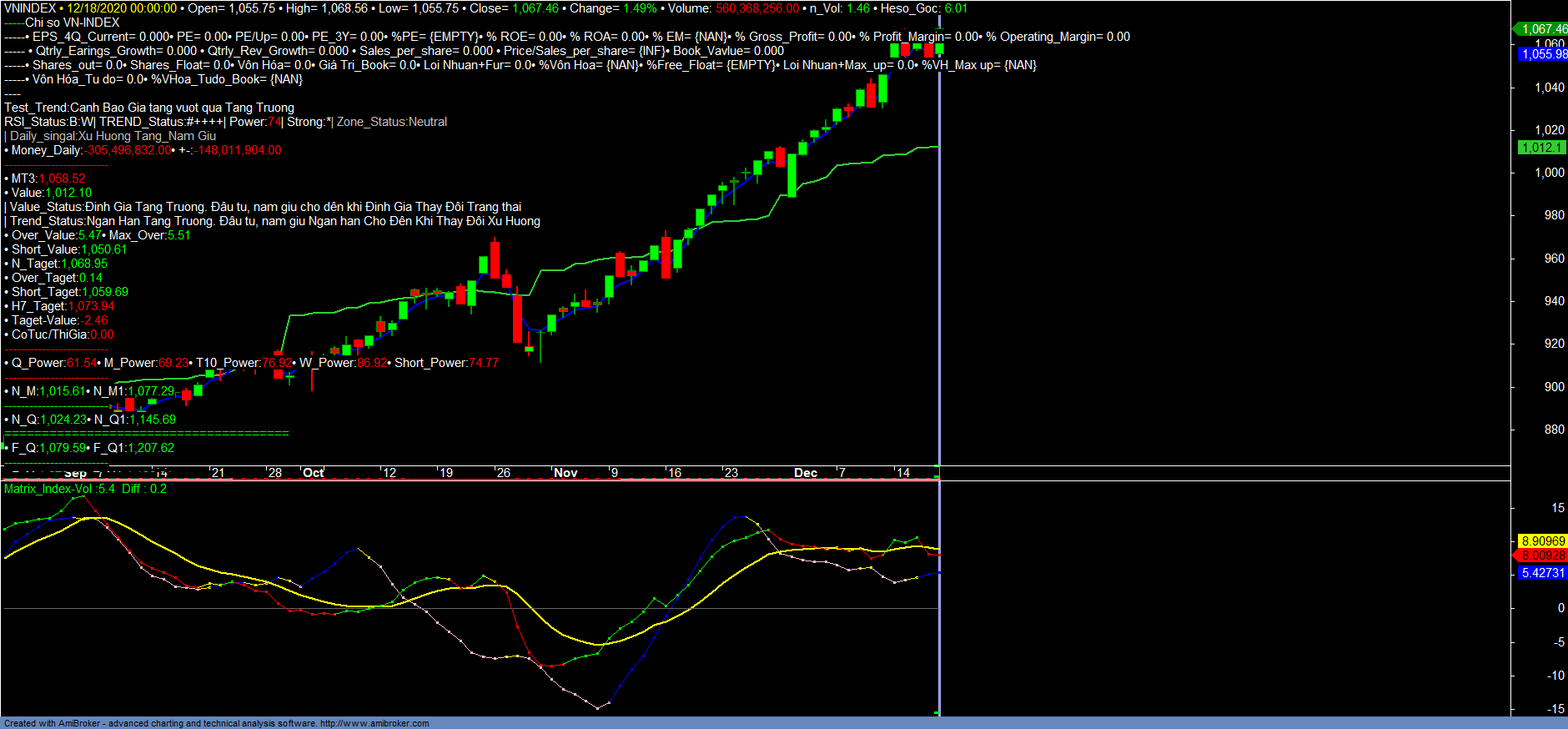Click the green vertical selection line in the price chart

(939, 250)
